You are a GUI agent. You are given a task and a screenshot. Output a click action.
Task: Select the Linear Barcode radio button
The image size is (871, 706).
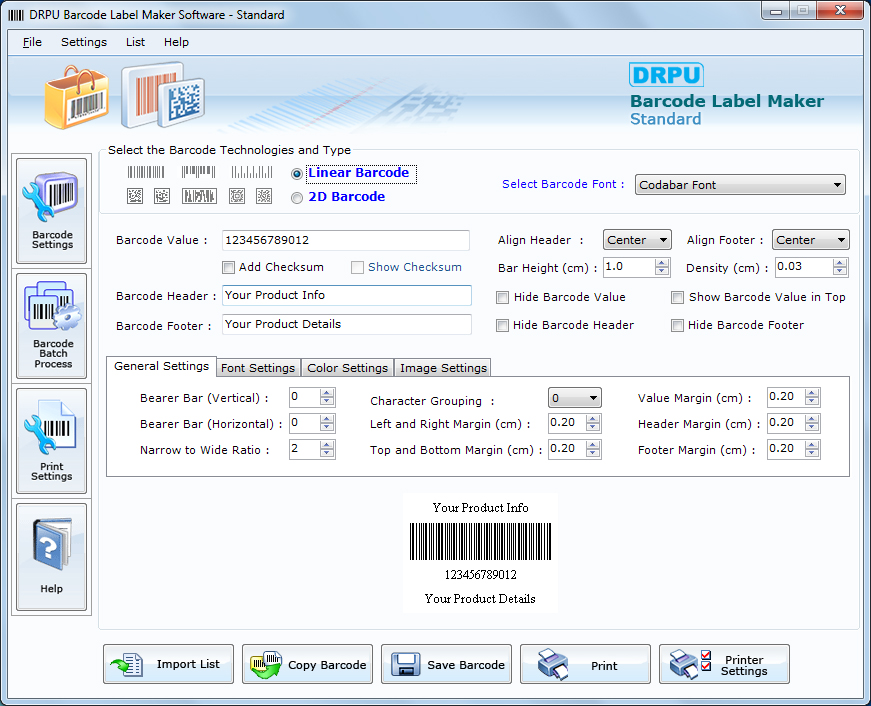click(297, 174)
